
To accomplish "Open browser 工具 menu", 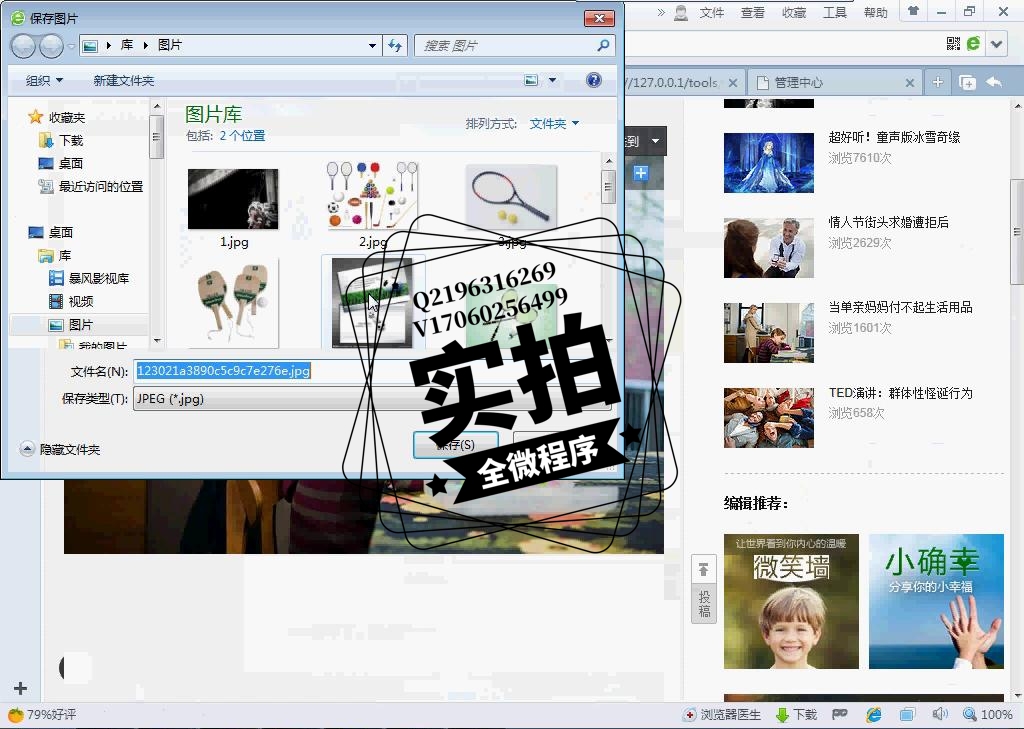I will [835, 12].
